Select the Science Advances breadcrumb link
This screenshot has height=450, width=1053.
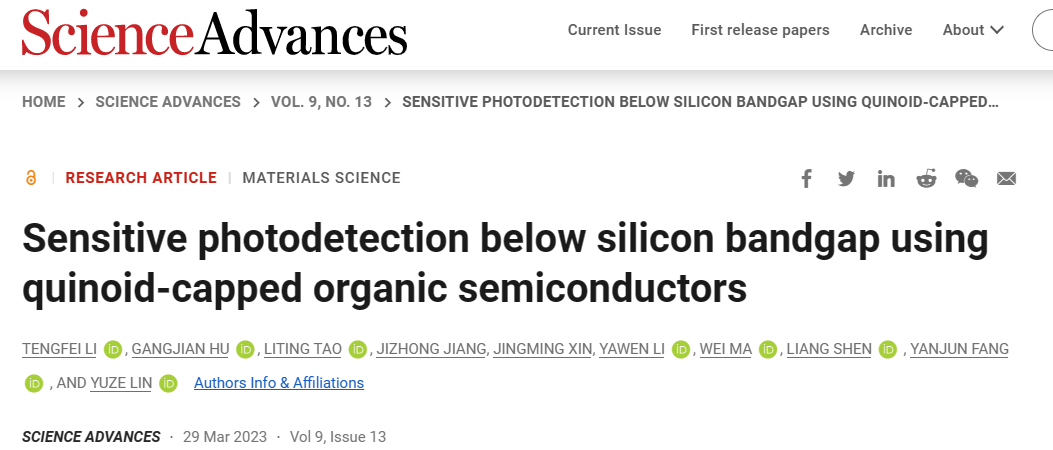[x=168, y=102]
